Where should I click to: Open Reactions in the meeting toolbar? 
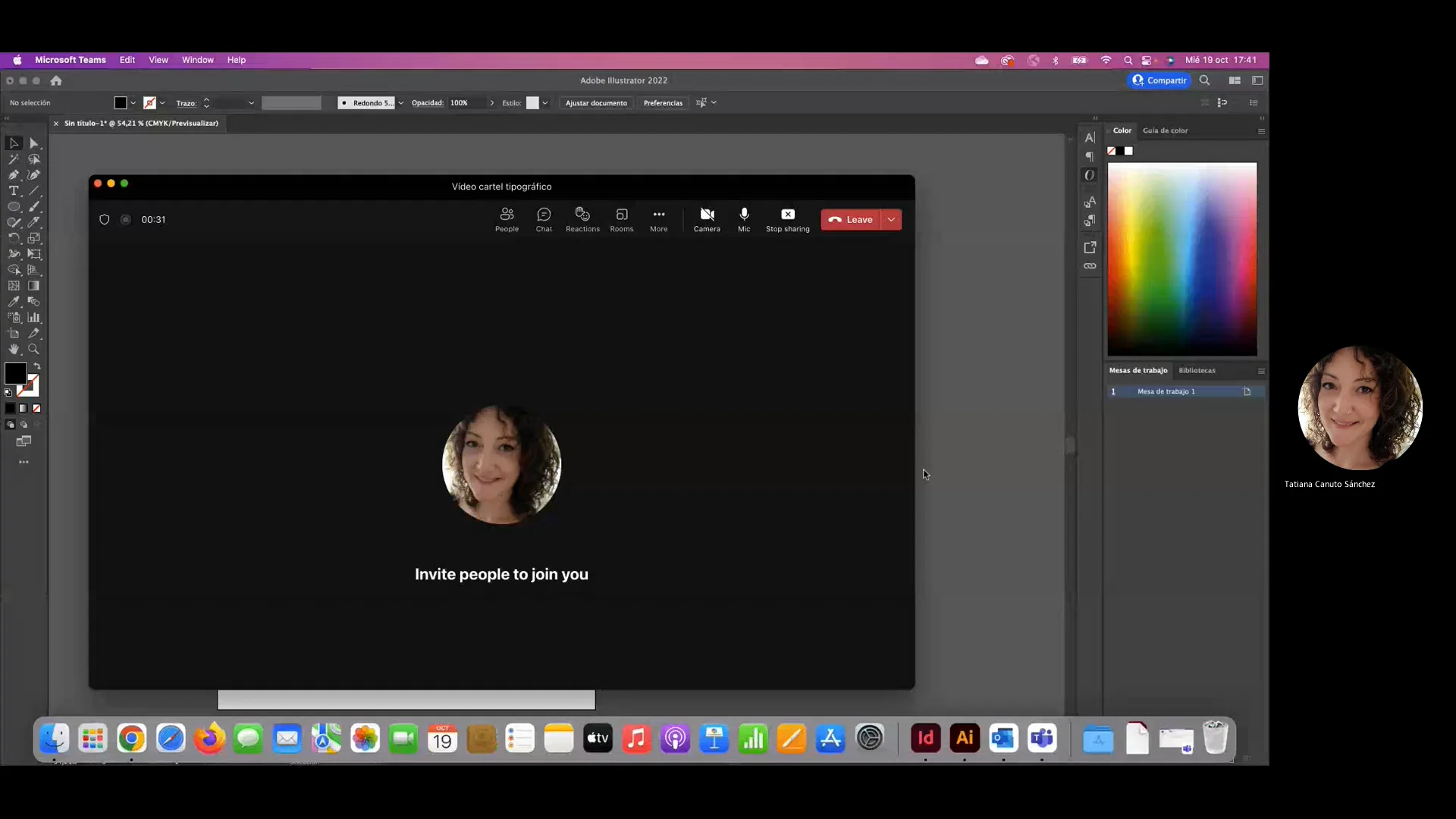click(582, 219)
